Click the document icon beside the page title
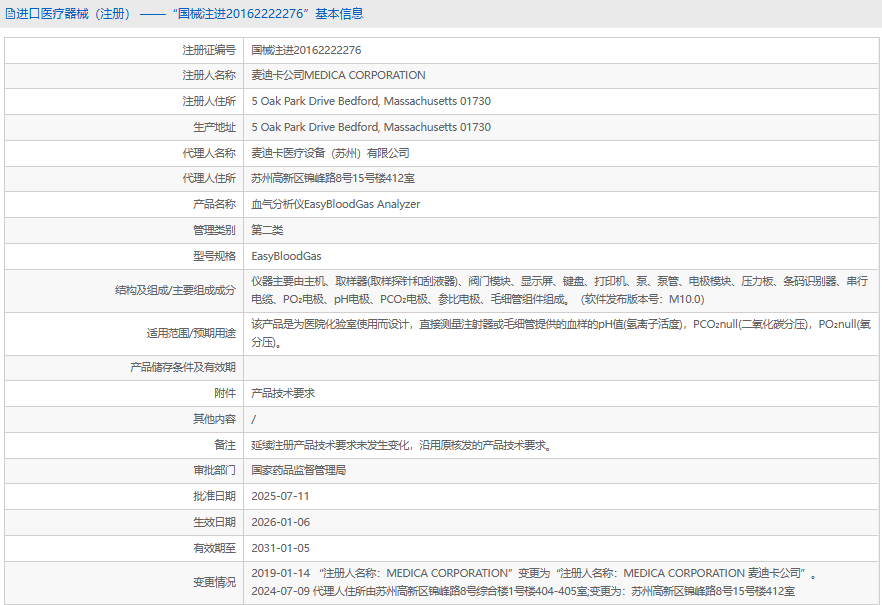 pos(10,14)
